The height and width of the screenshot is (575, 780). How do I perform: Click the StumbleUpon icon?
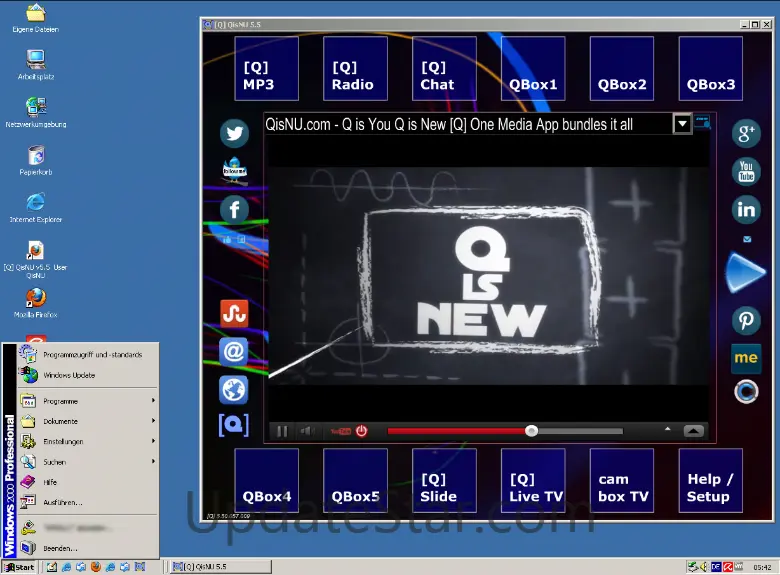234,313
